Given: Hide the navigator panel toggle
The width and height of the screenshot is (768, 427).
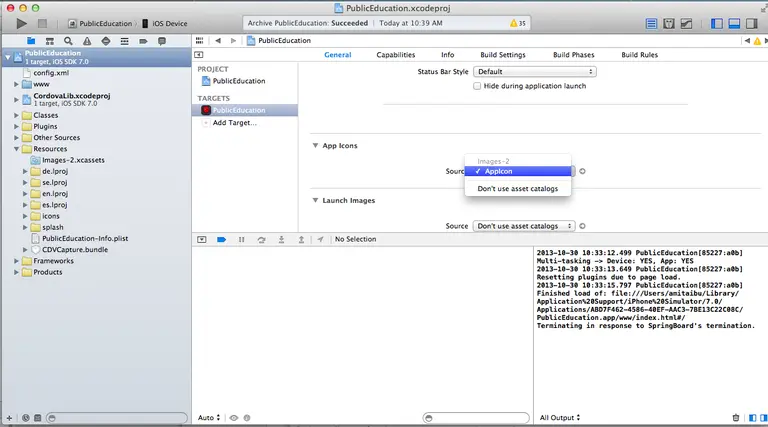Looking at the screenshot, I should click(716, 24).
